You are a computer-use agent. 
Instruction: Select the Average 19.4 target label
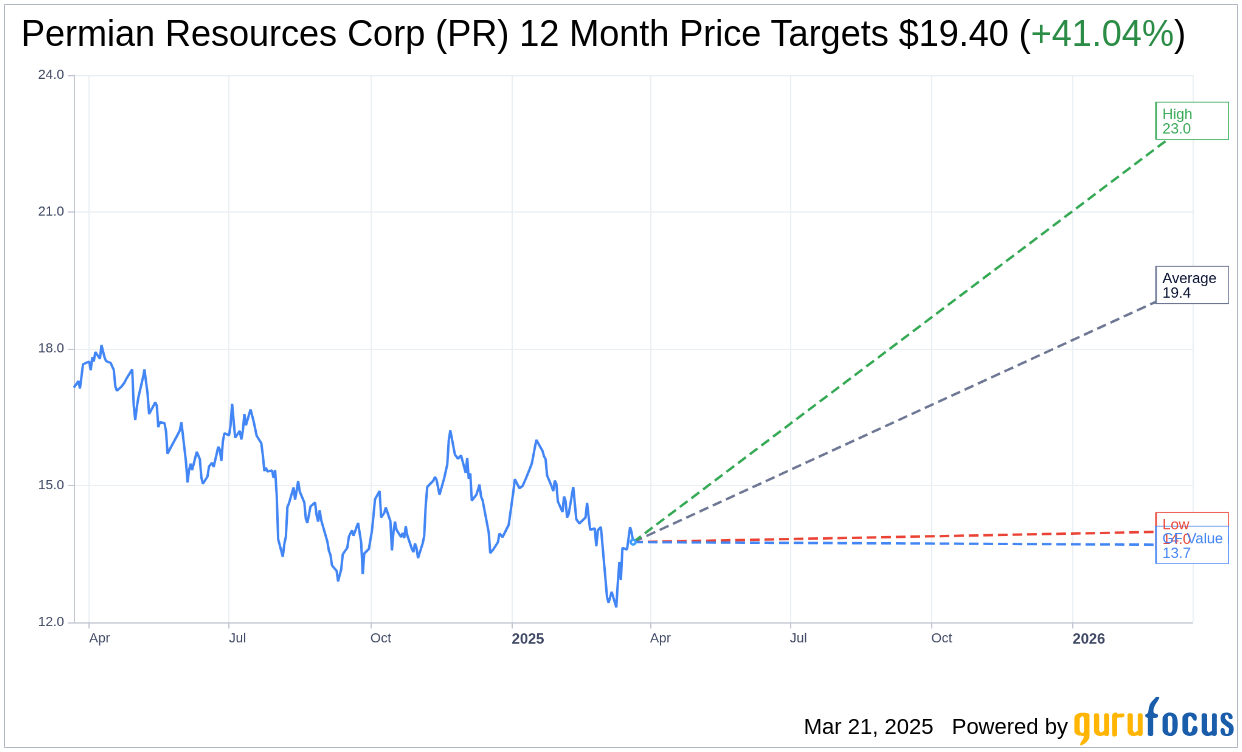point(1191,285)
